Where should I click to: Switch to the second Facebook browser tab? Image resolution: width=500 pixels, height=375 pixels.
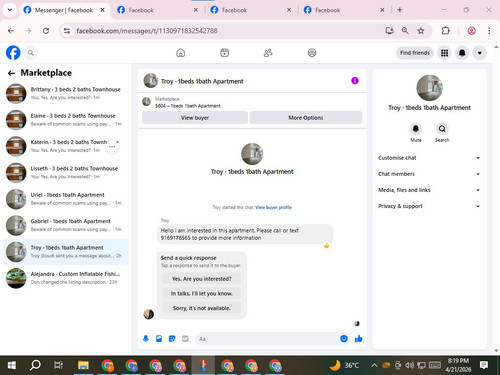[x=157, y=10]
